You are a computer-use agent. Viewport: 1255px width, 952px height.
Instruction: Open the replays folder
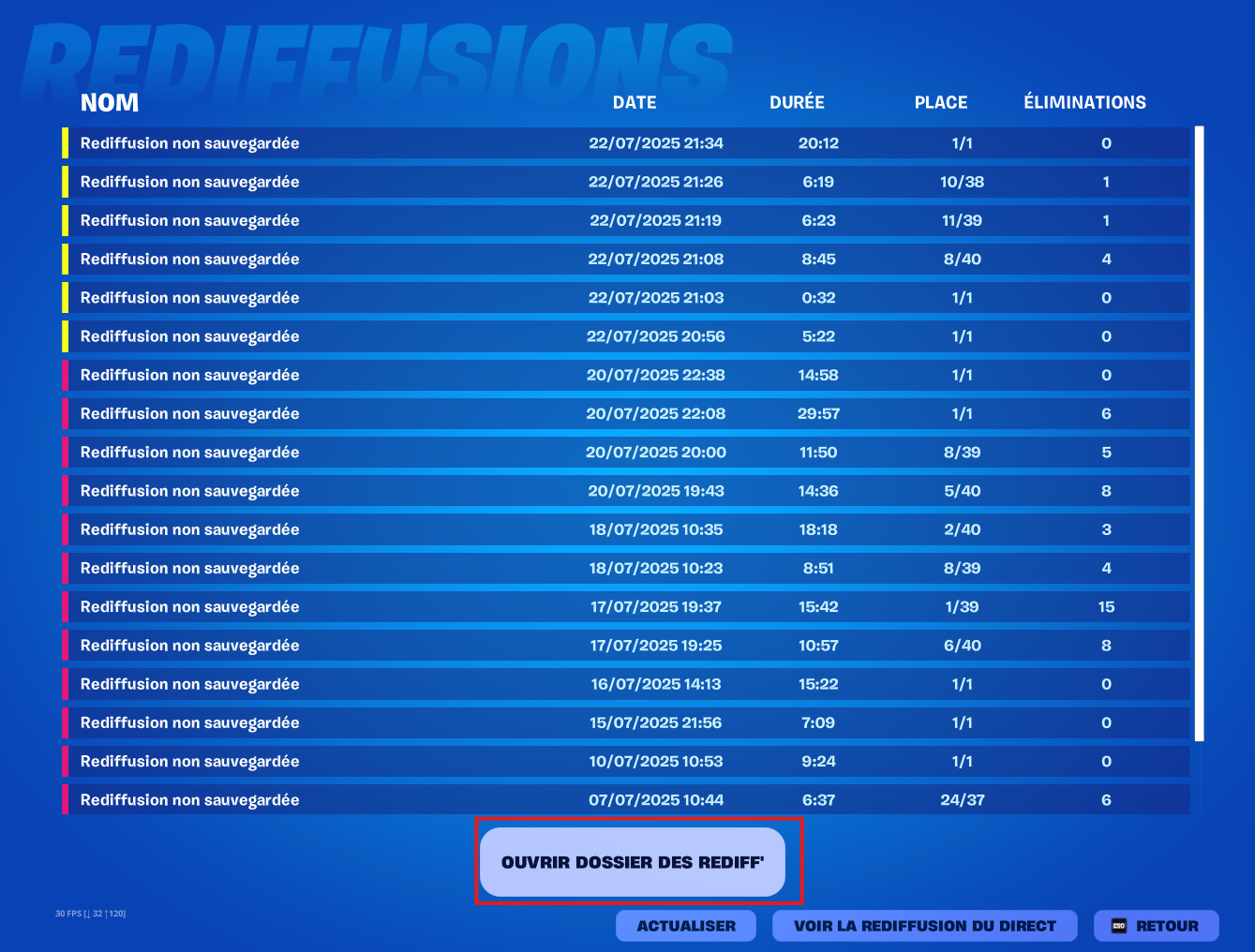point(635,862)
